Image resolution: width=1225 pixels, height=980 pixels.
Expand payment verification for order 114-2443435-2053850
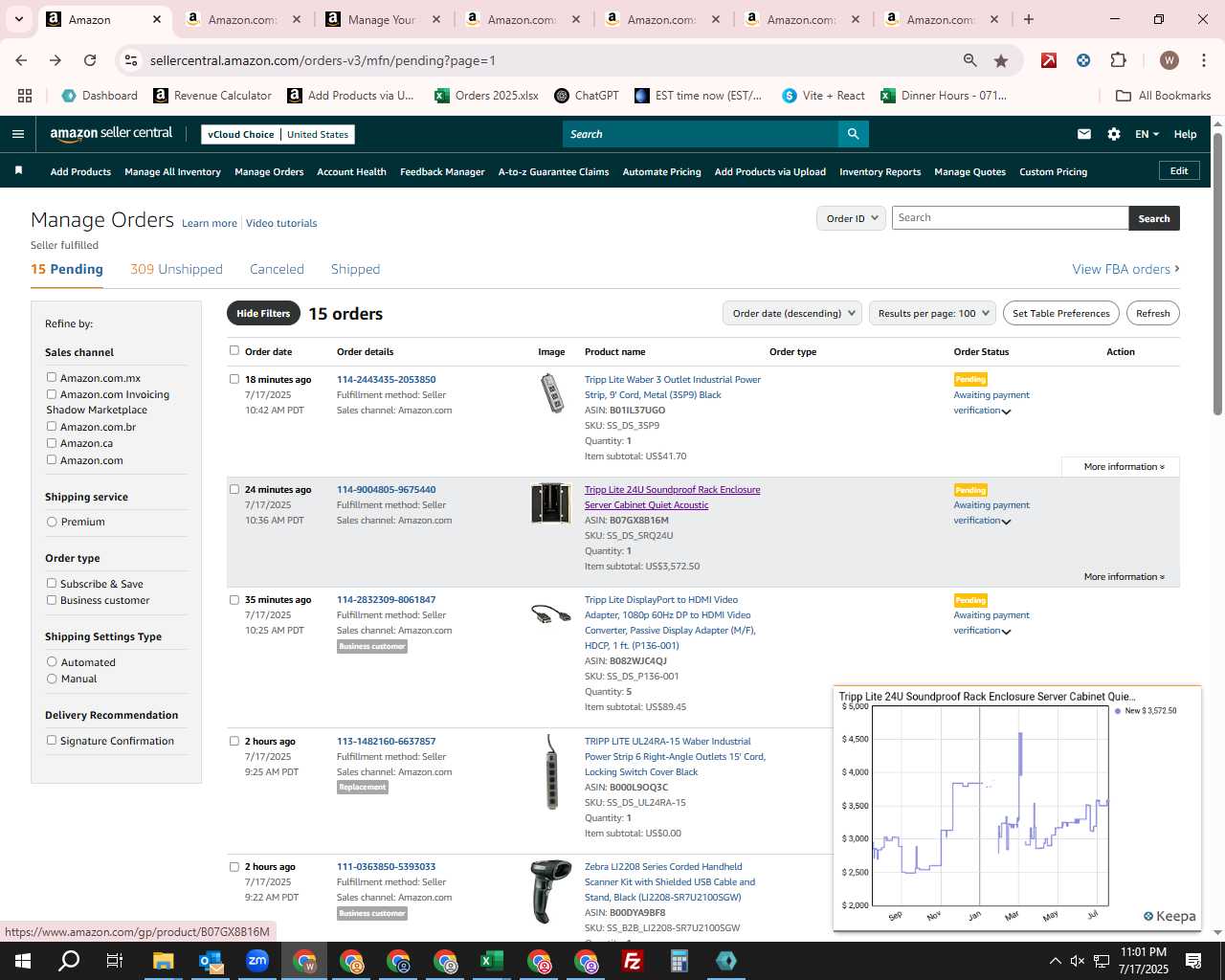coord(1006,412)
